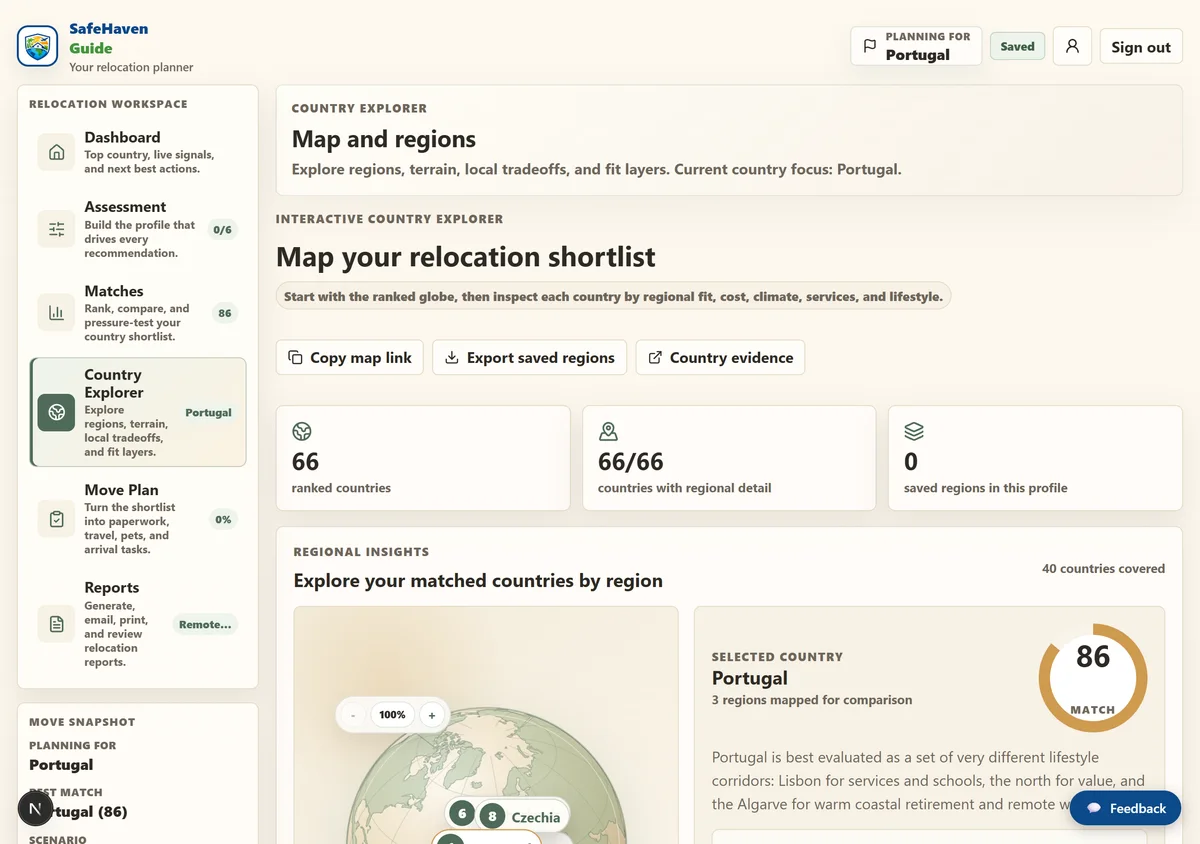Click the 86 match score ring
The image size is (1200, 844).
coord(1093,678)
